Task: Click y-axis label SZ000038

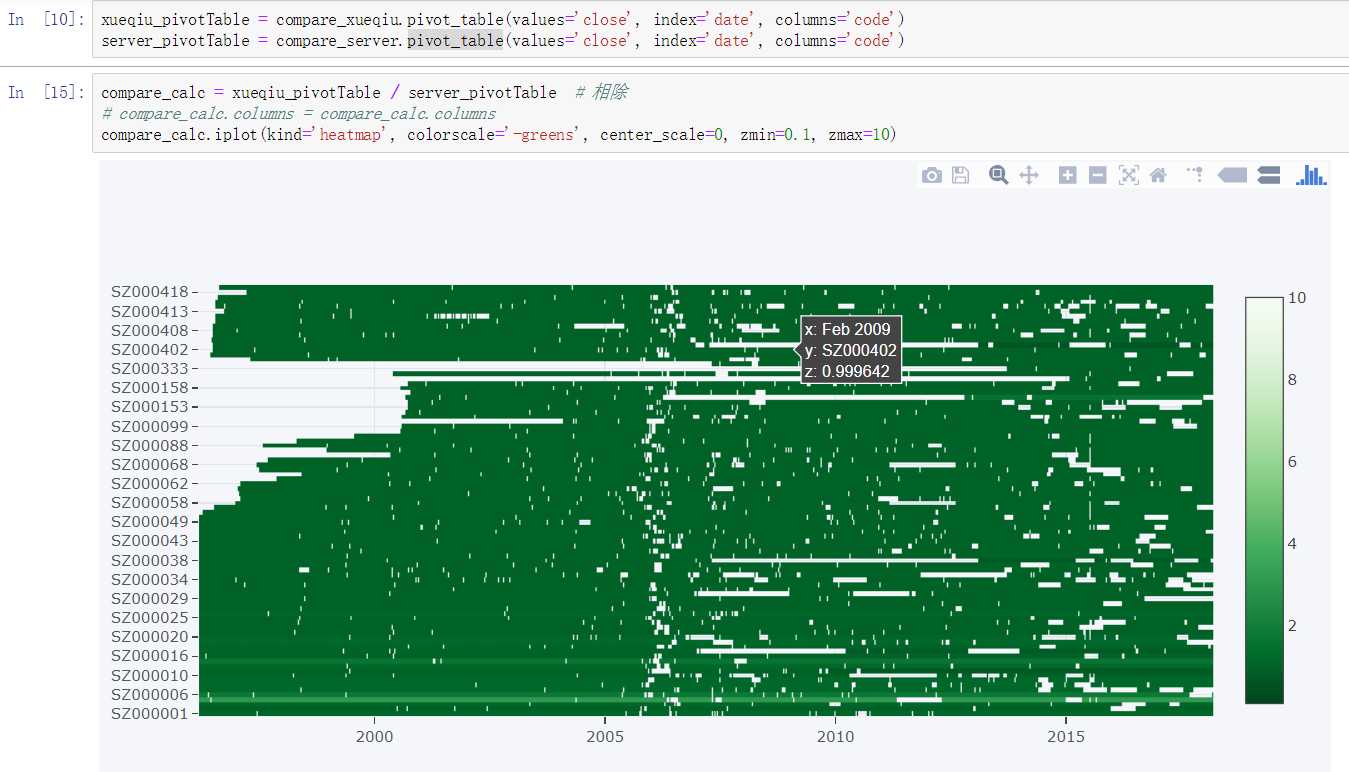Action: [149, 560]
